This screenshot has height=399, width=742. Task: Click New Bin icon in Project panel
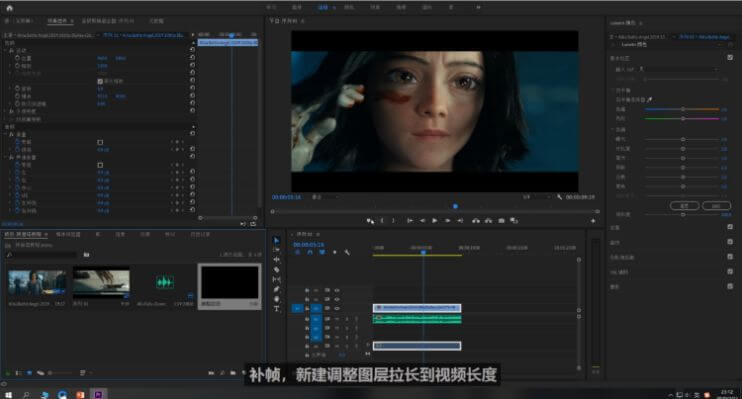233,373
